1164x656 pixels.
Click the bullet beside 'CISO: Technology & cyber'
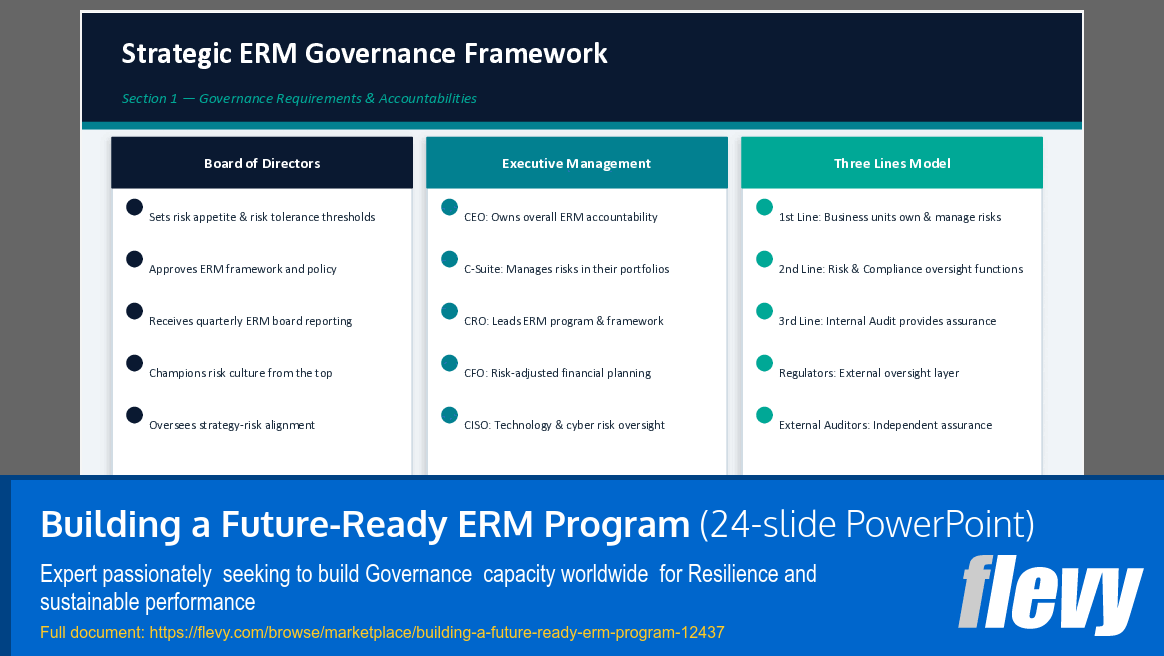(449, 415)
